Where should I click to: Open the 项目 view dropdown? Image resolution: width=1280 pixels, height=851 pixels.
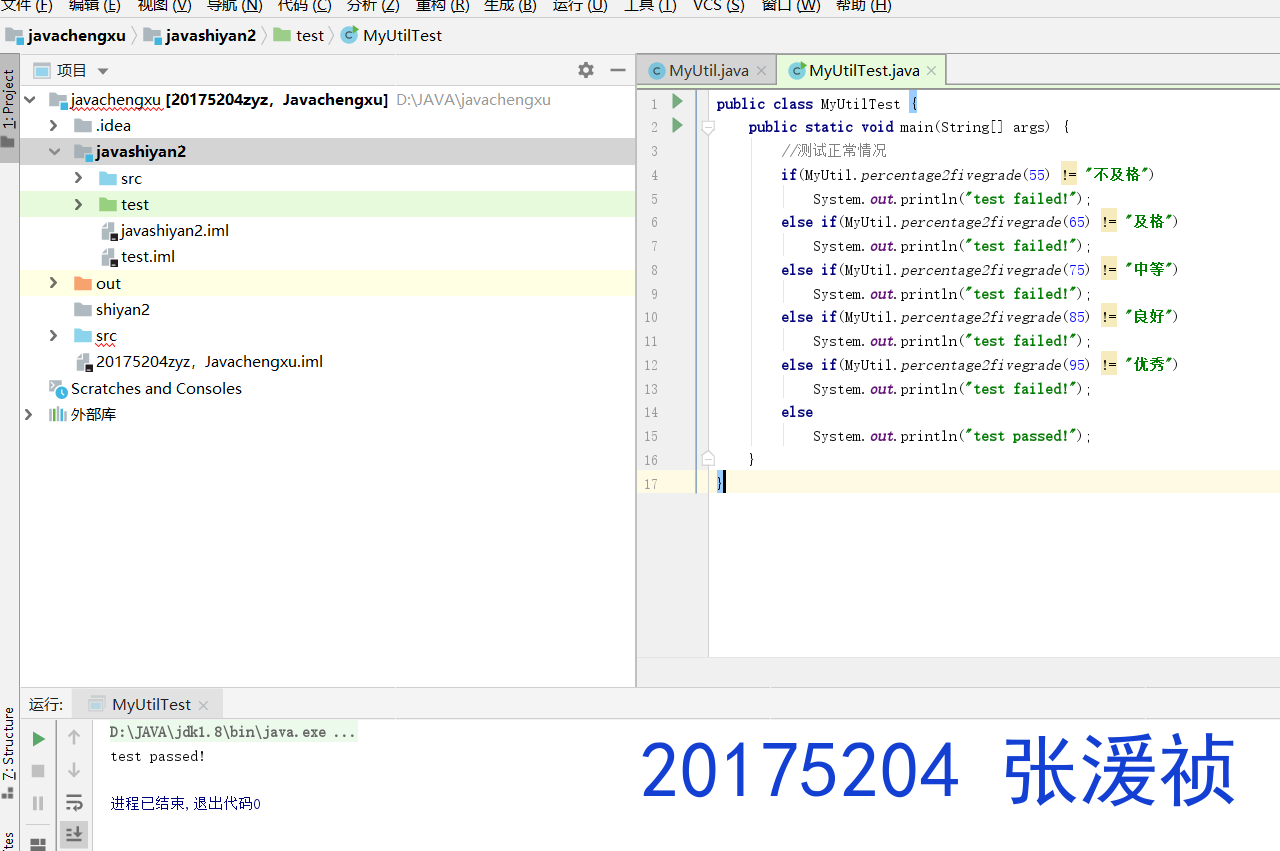click(x=102, y=71)
